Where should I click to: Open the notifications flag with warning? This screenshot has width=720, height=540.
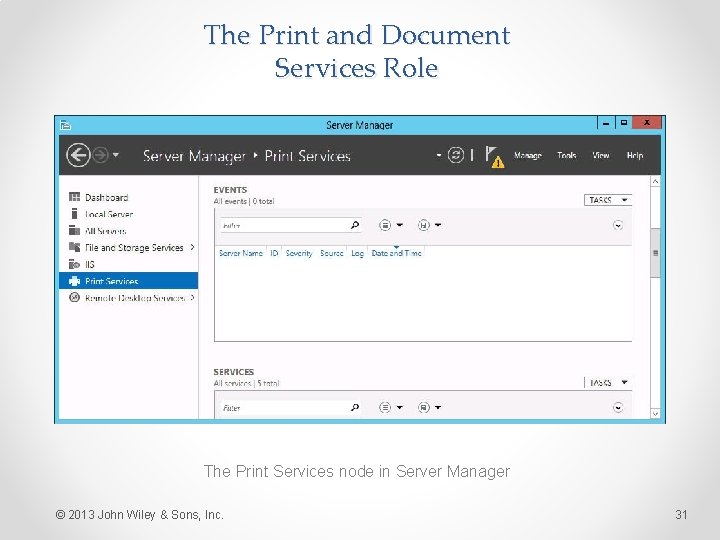tap(495, 157)
